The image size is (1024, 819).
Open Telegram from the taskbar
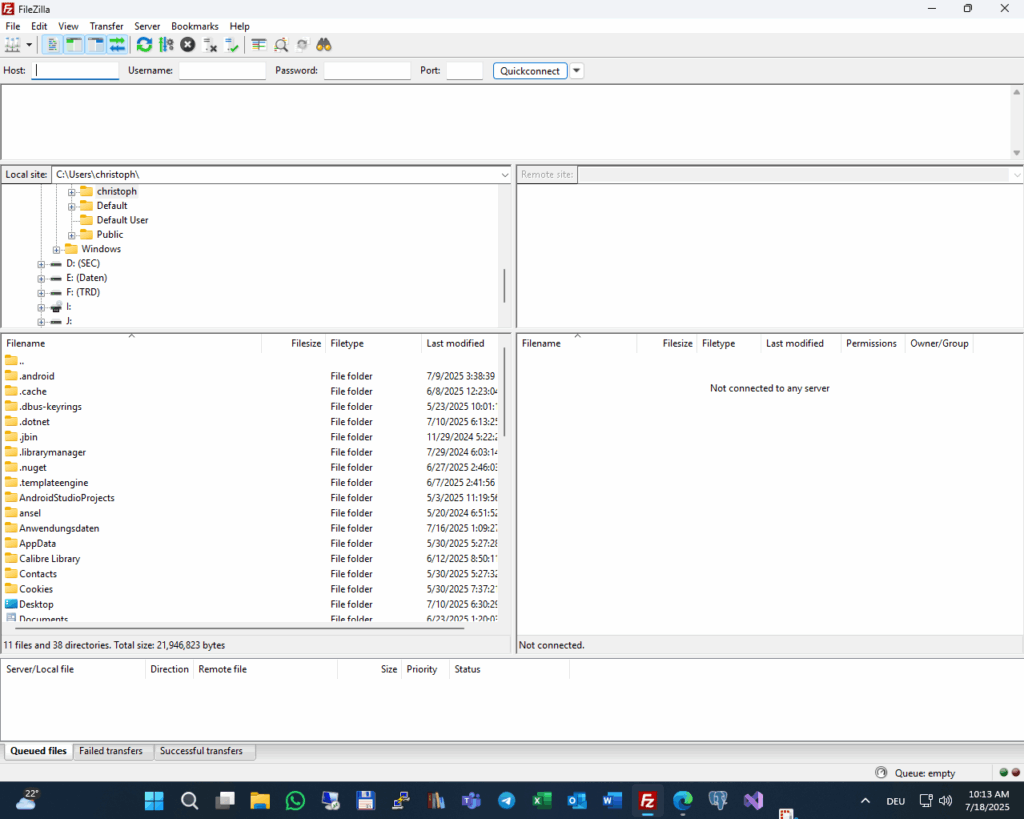pos(507,801)
